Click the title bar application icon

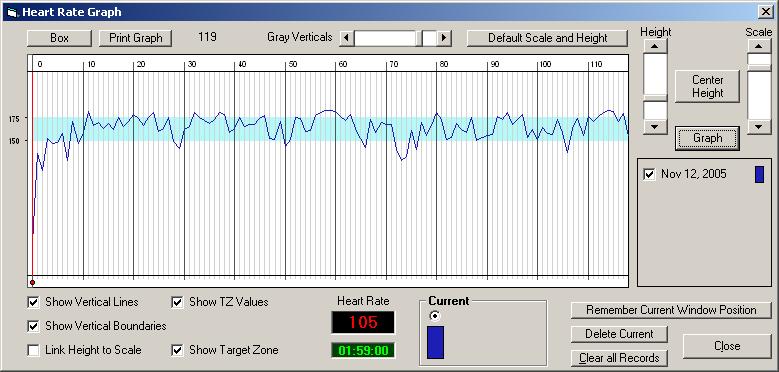pyautogui.click(x=12, y=12)
